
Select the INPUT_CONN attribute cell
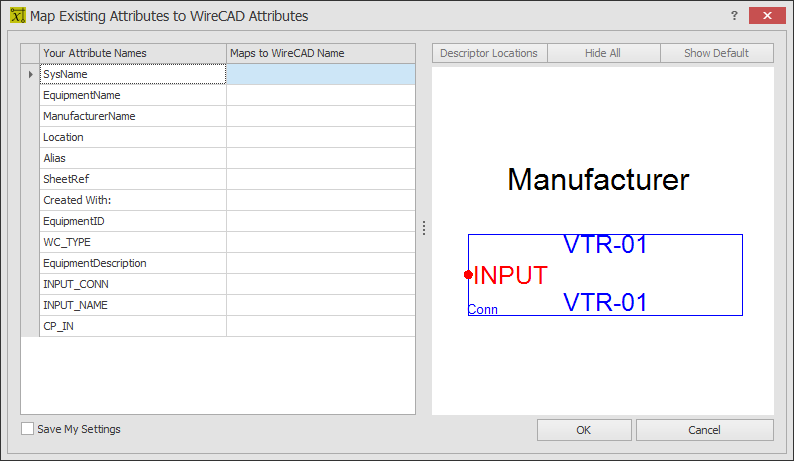tap(133, 284)
